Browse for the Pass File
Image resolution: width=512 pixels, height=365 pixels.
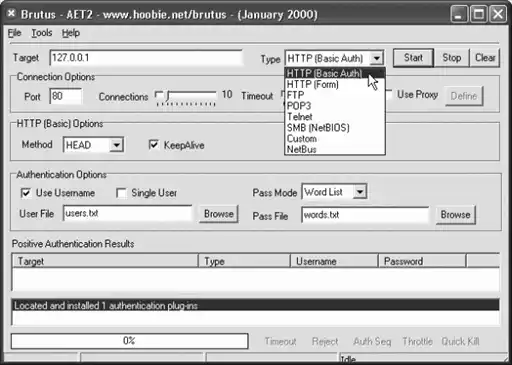click(x=455, y=215)
